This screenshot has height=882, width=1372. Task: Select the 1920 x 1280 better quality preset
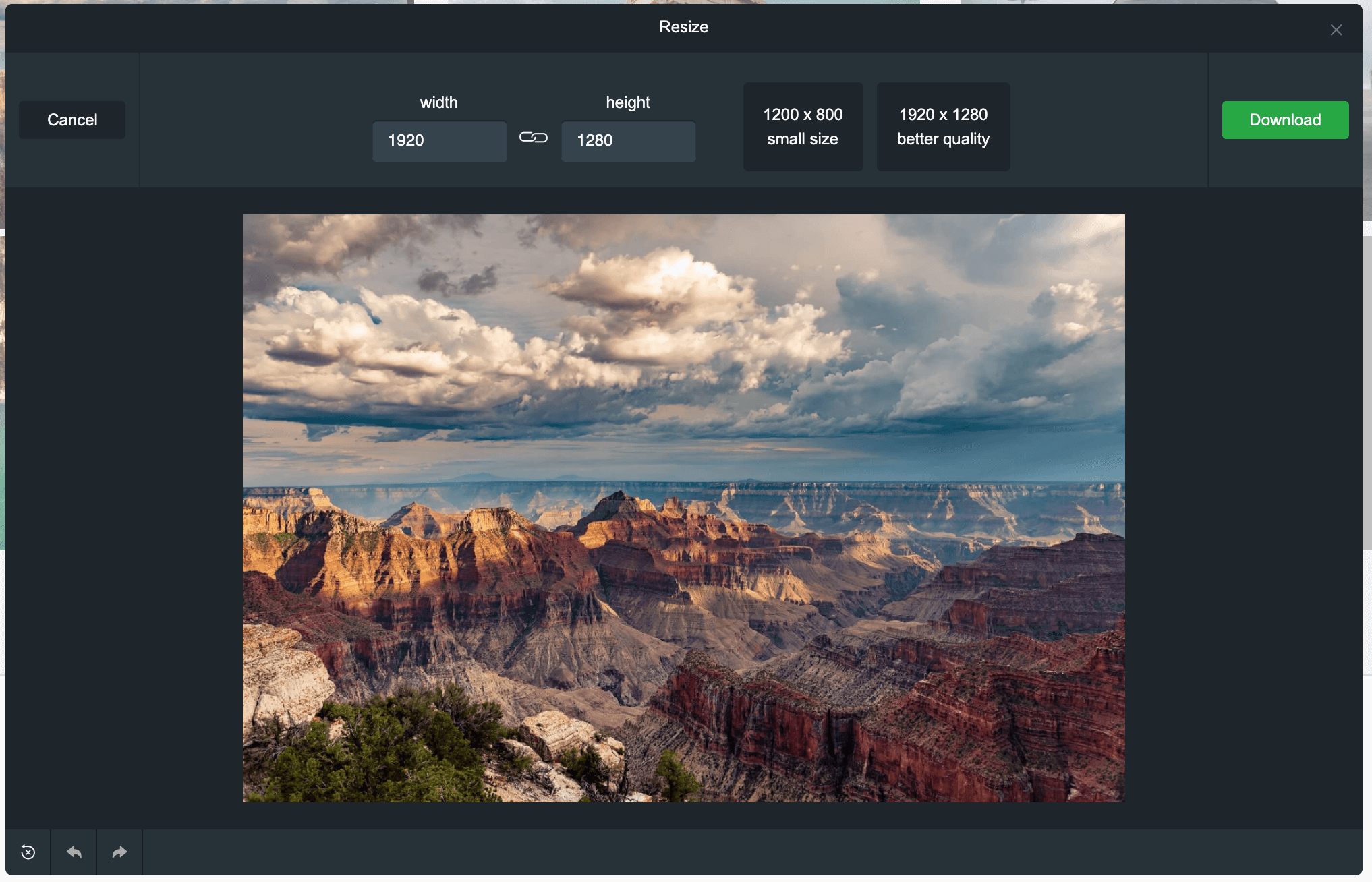942,127
